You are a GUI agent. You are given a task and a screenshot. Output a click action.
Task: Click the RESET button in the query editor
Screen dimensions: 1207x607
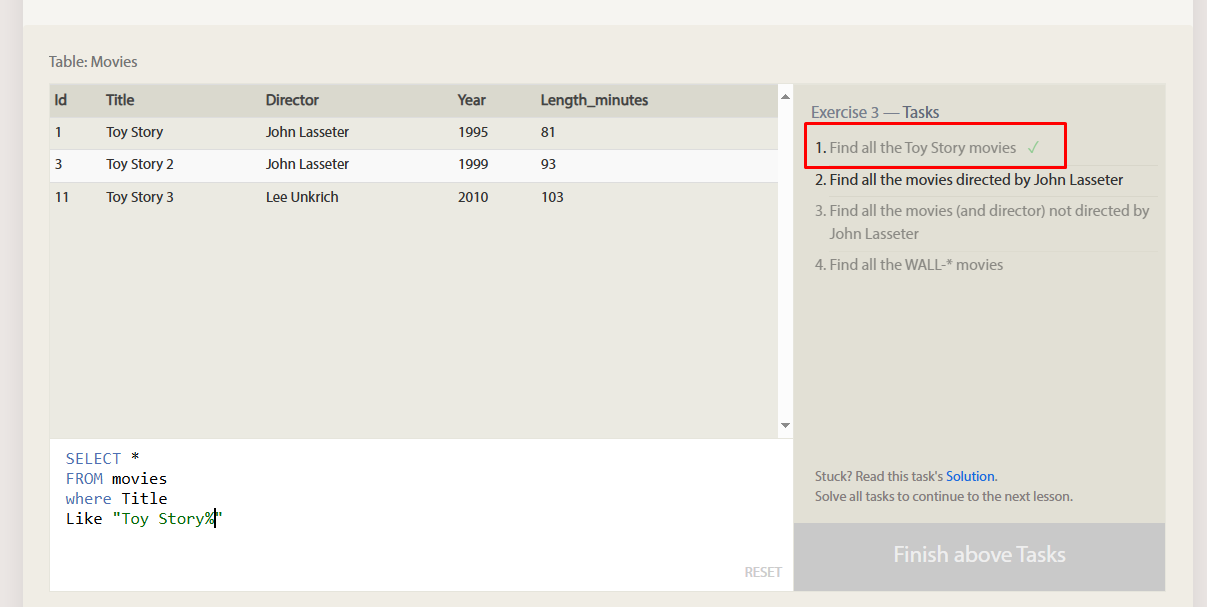[x=763, y=572]
